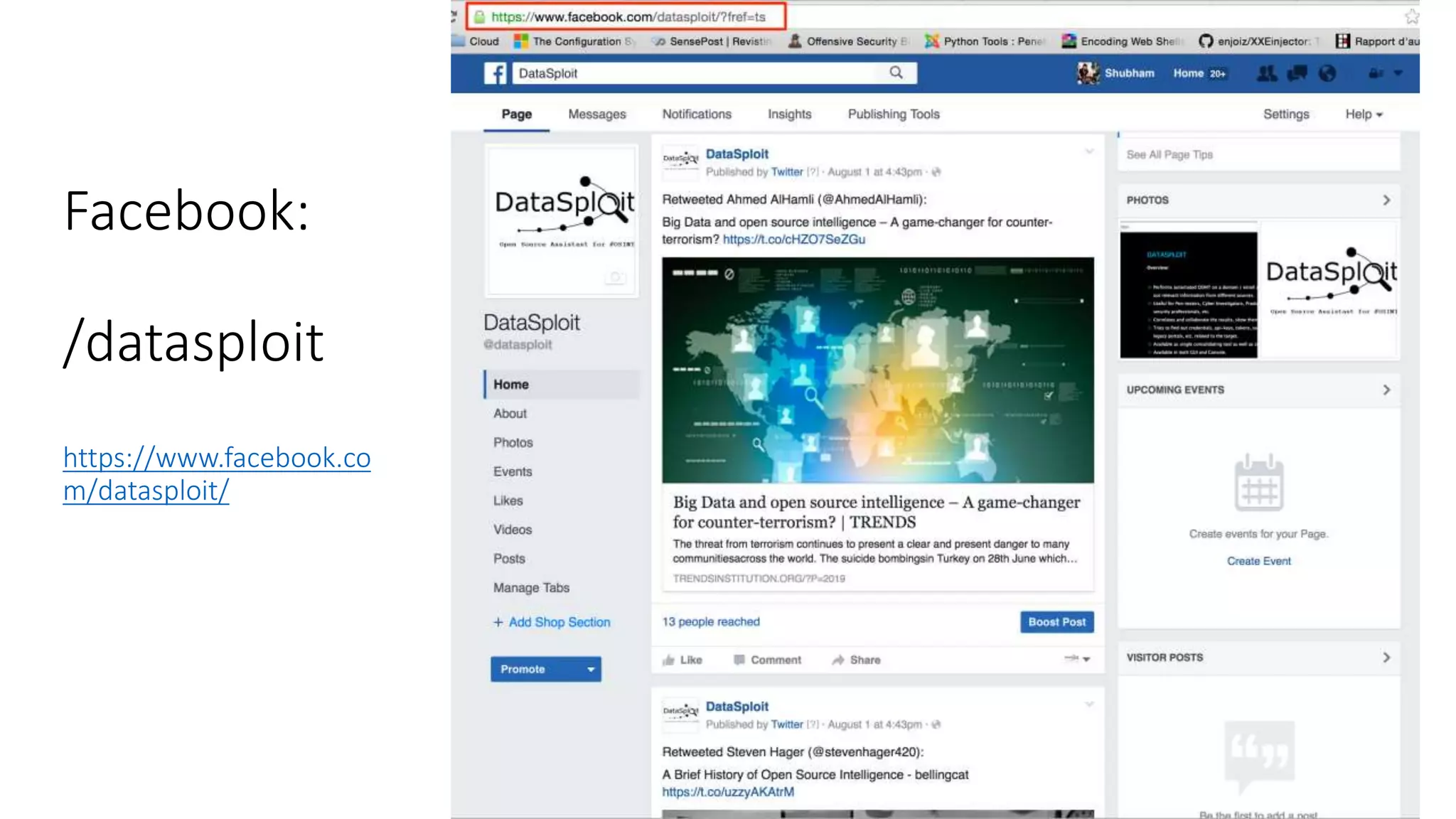Image resolution: width=1456 pixels, height=819 pixels.
Task: Select Events in the page sidebar
Action: point(512,472)
